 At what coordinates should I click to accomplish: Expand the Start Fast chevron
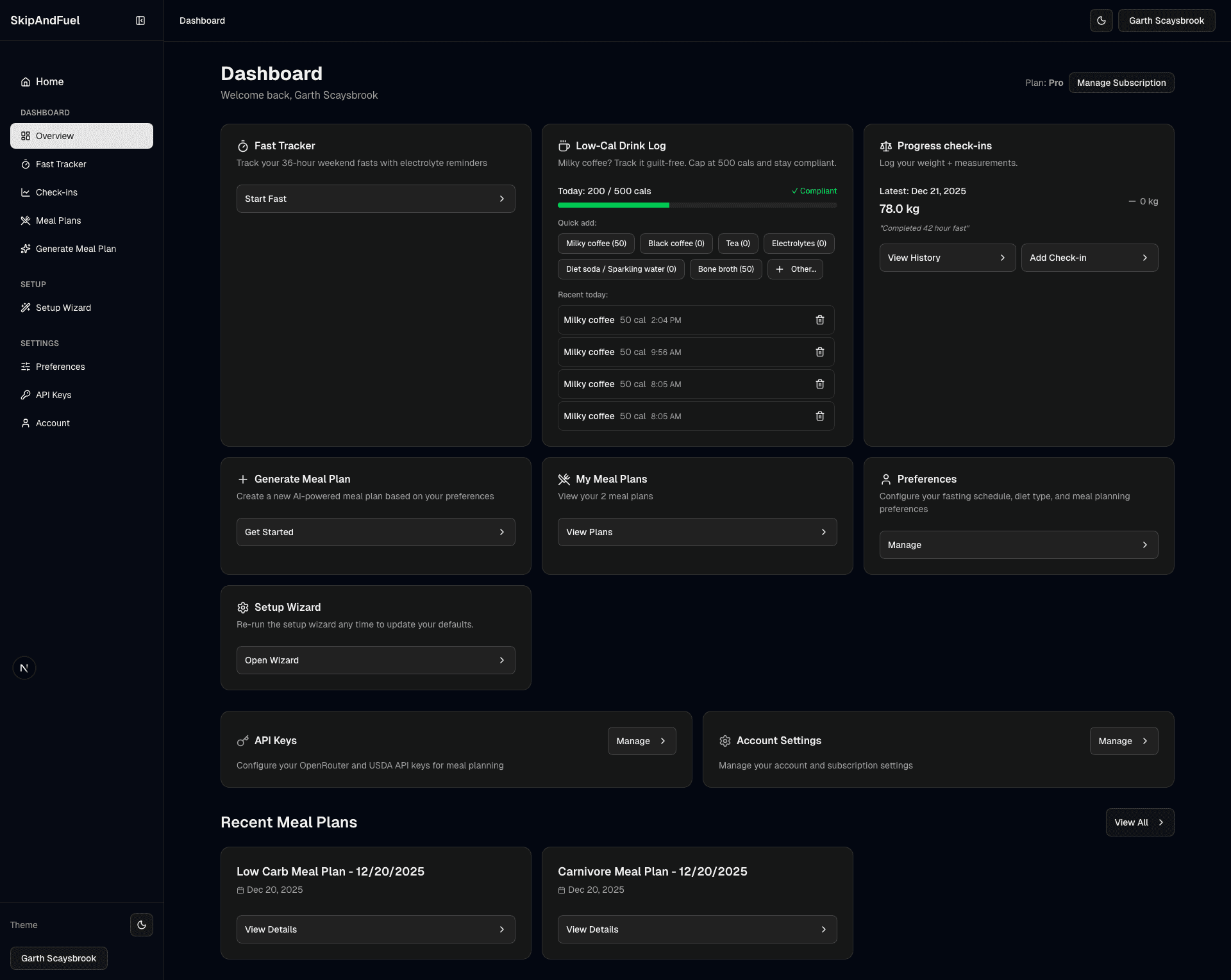tap(502, 199)
